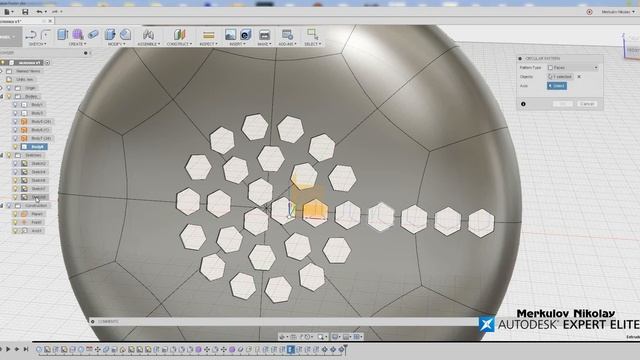Open the Pattern Type dropdown
The width and height of the screenshot is (640, 360).
click(573, 67)
